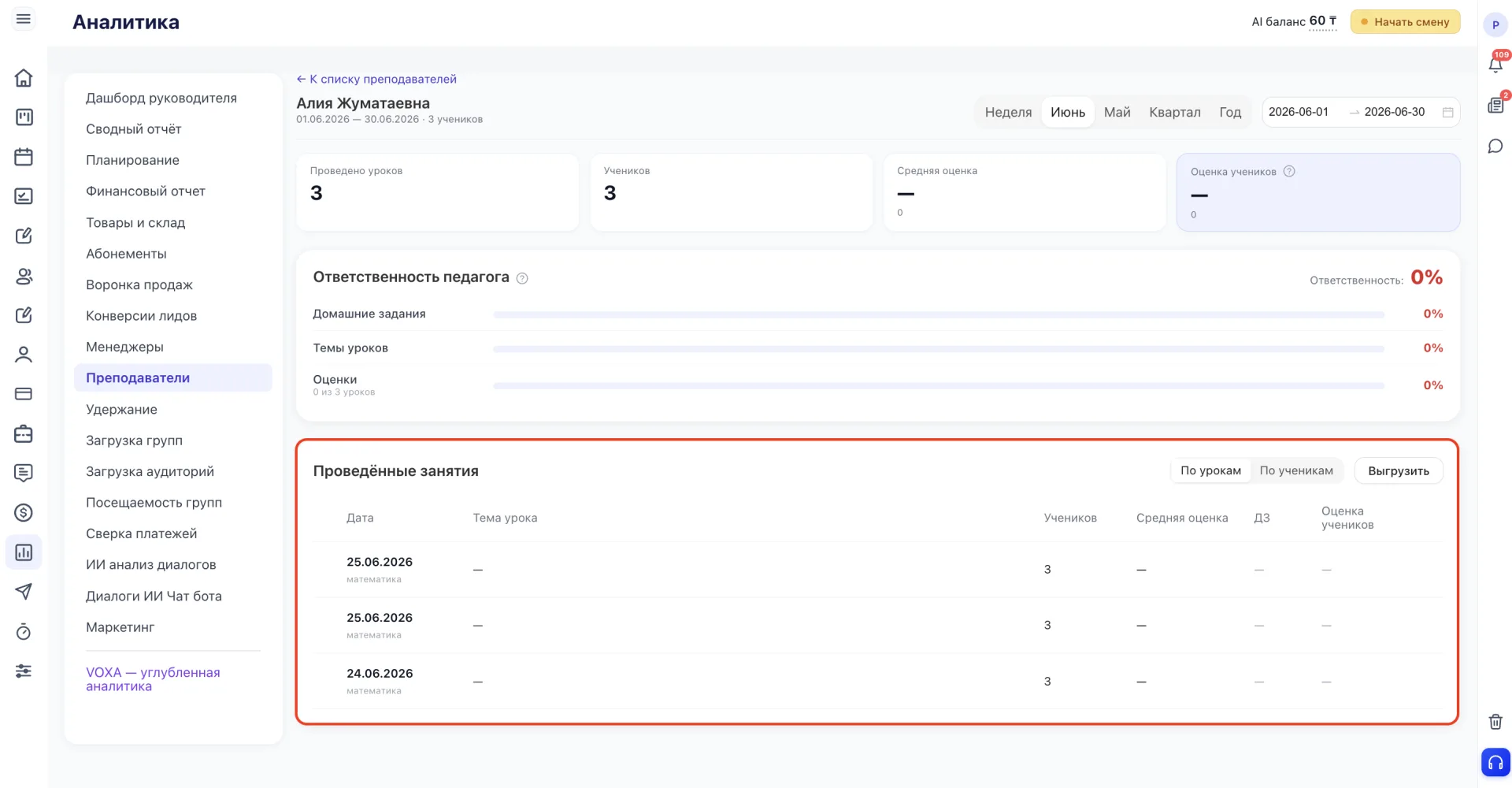This screenshot has width=1512, height=788.
Task: Open the payment card sidebar icon
Action: pos(24,394)
